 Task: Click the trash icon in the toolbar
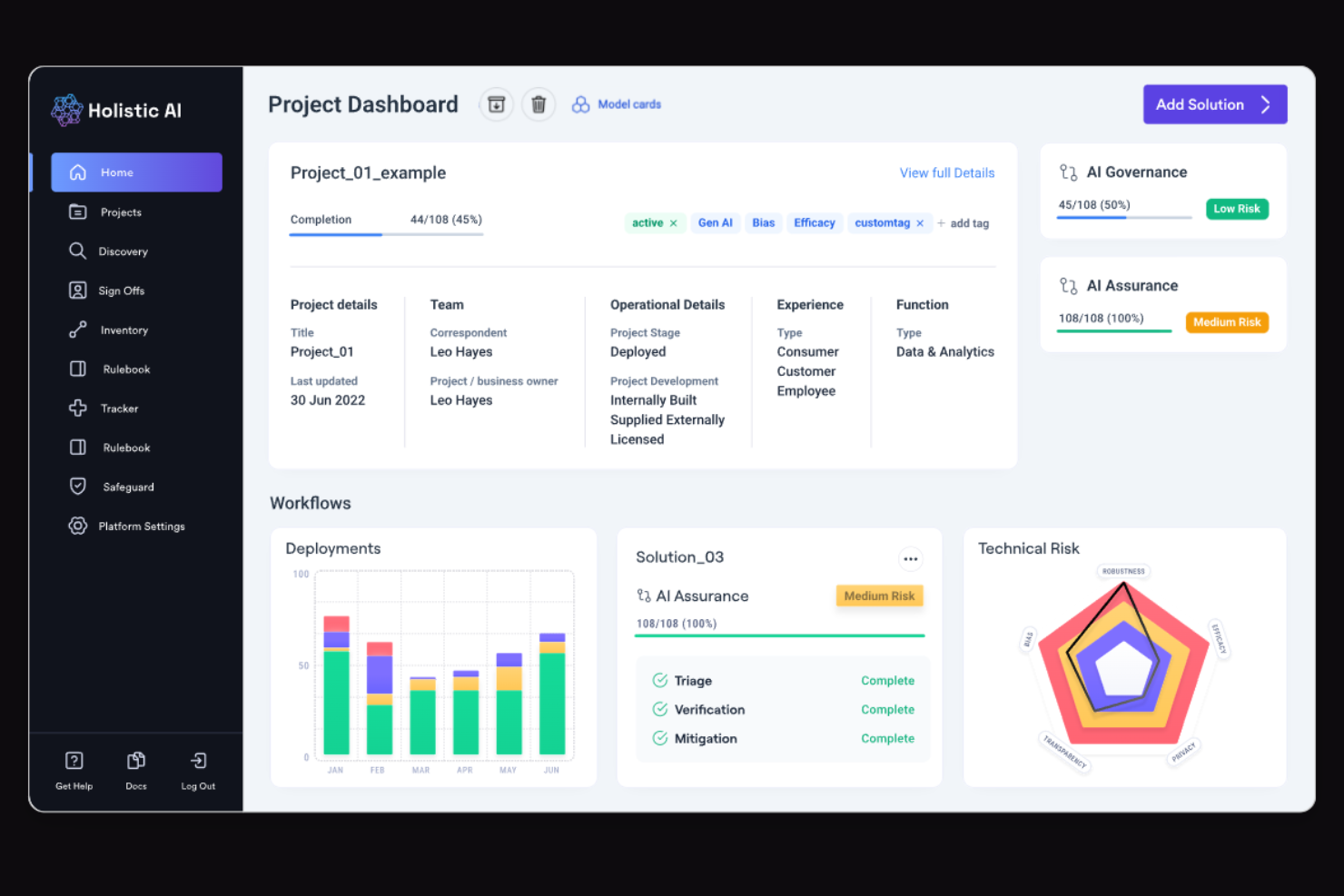click(539, 103)
